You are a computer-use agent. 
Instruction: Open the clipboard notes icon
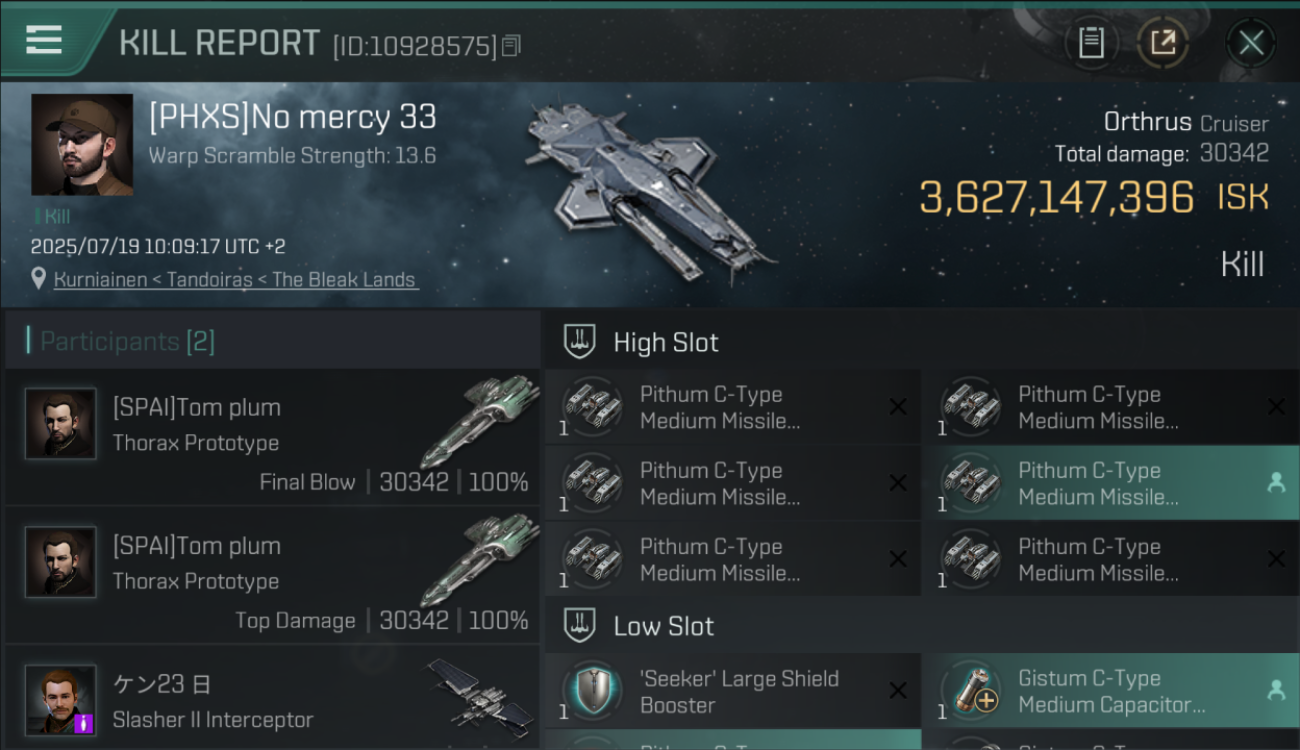point(1091,42)
